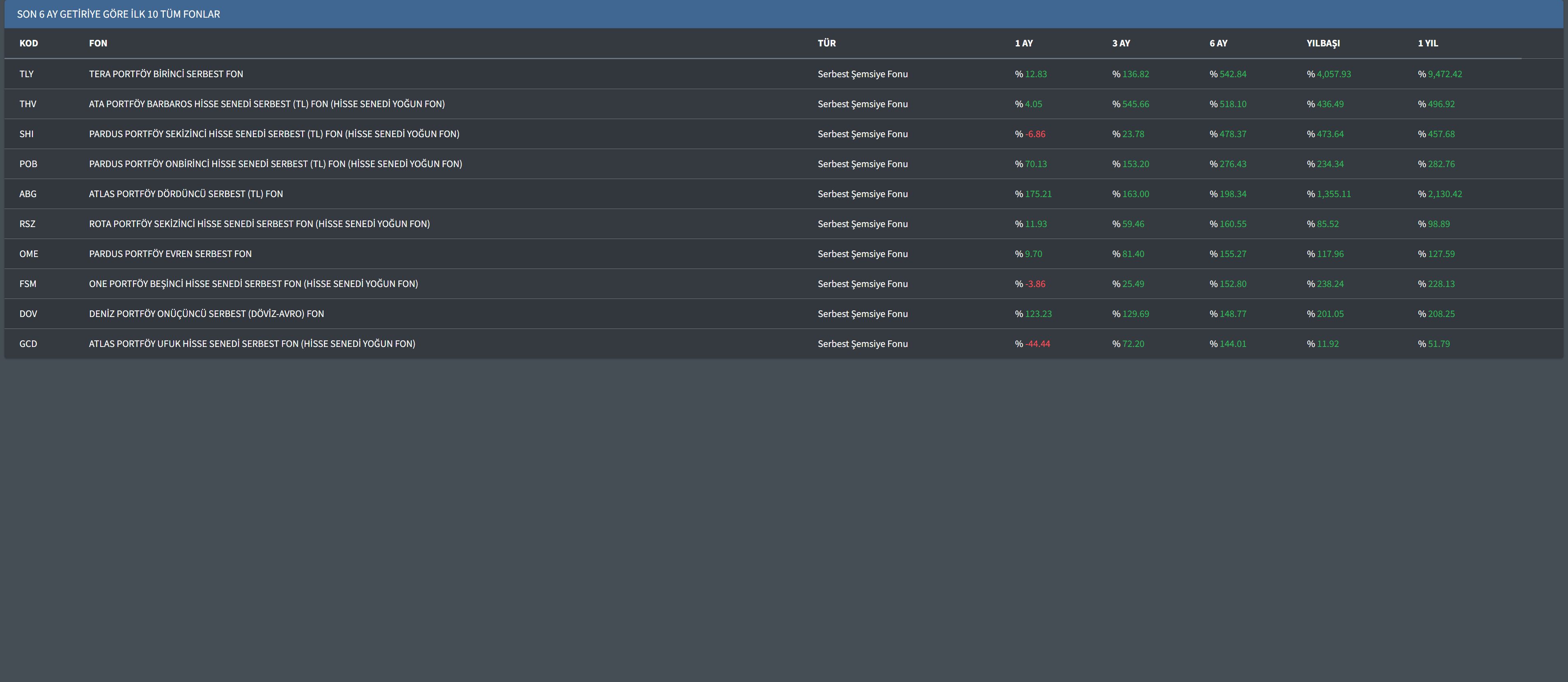Open TERA PORTFÖY BİRİNCİ SERBEST FON

coord(165,74)
